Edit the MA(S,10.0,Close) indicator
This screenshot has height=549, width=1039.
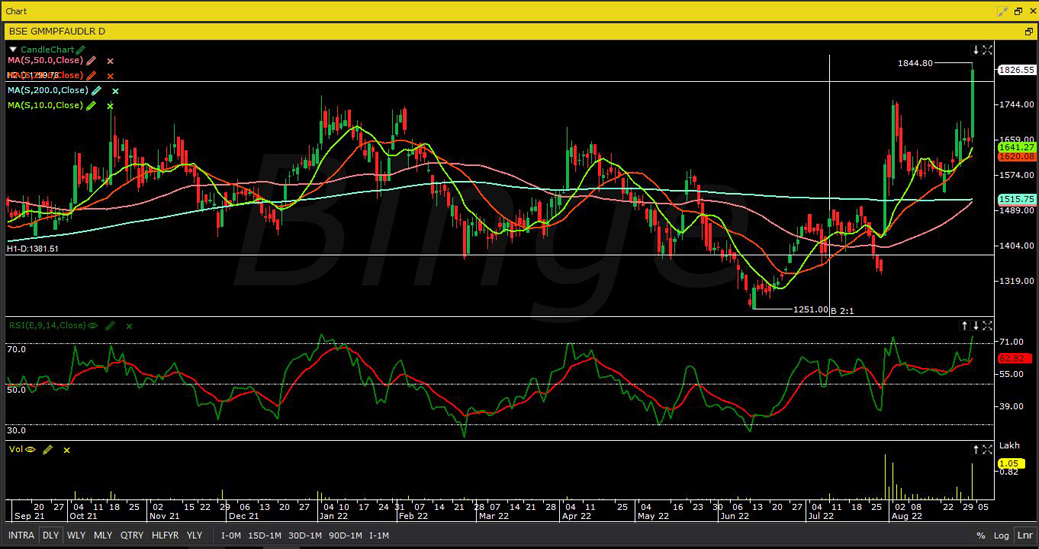tap(91, 106)
